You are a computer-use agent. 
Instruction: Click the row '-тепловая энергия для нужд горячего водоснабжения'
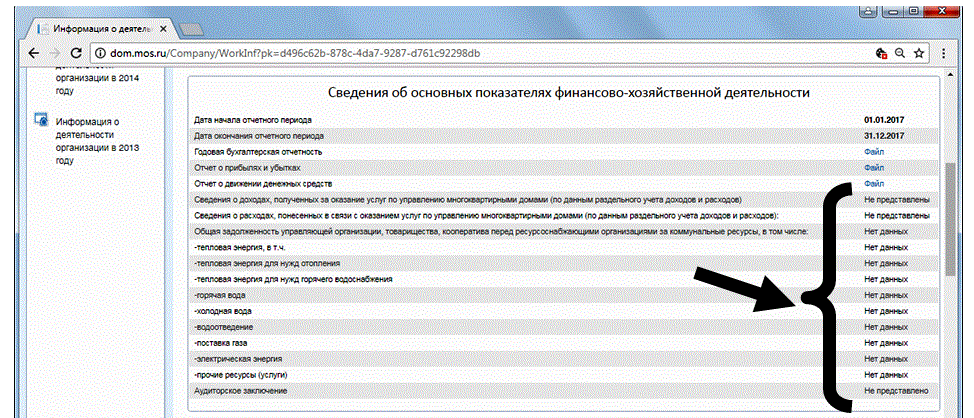click(x=564, y=279)
